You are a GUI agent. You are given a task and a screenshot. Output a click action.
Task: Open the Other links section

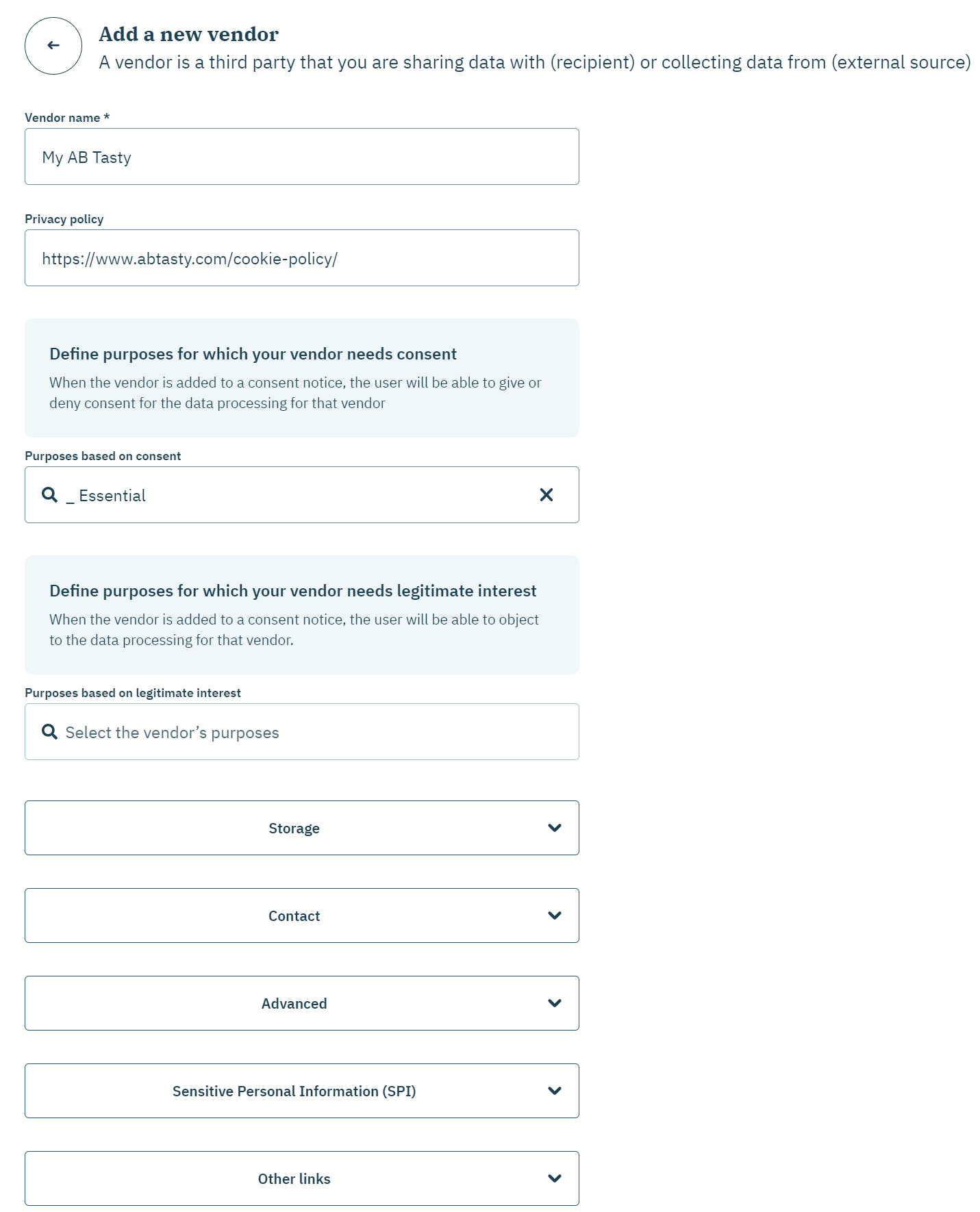(x=294, y=1178)
